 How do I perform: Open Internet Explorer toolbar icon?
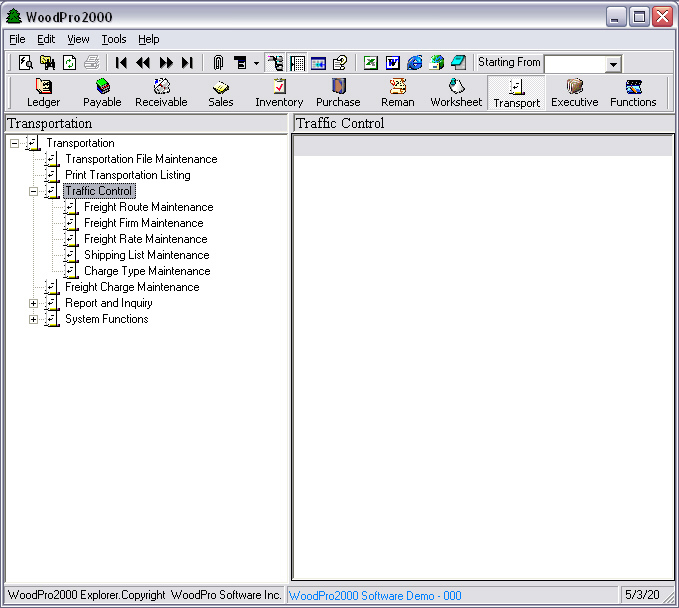(414, 63)
